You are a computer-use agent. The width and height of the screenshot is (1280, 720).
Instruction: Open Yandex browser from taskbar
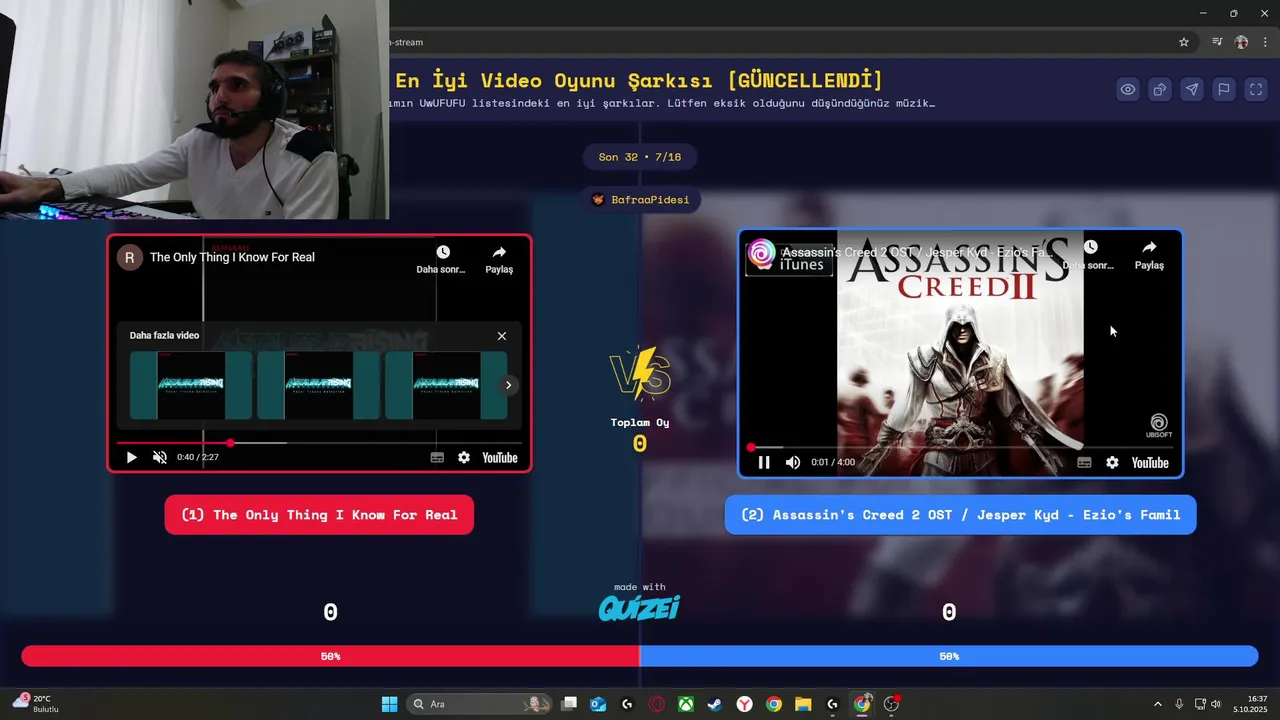click(x=745, y=704)
